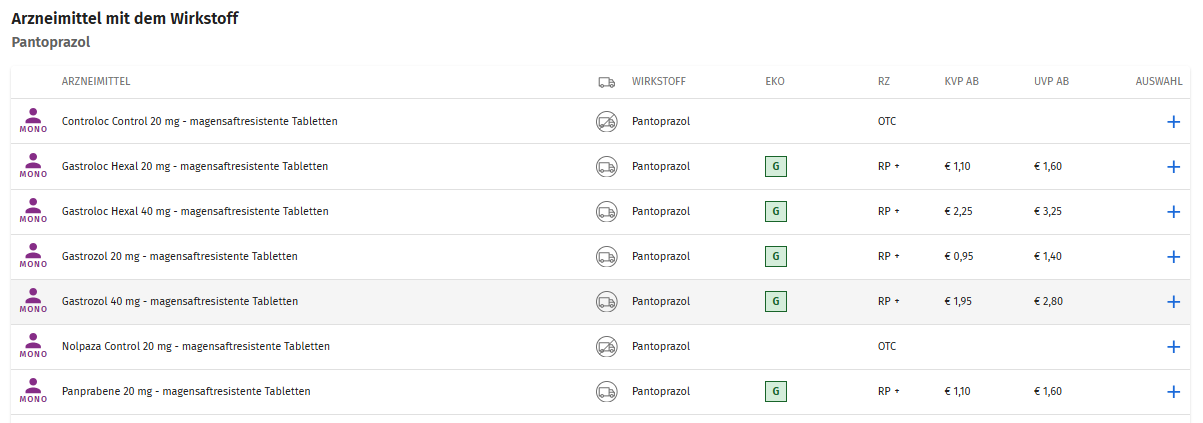Image resolution: width=1203 pixels, height=423 pixels.
Task: Add Gastrozol 40 mg via plus icon
Action: click(x=1173, y=302)
